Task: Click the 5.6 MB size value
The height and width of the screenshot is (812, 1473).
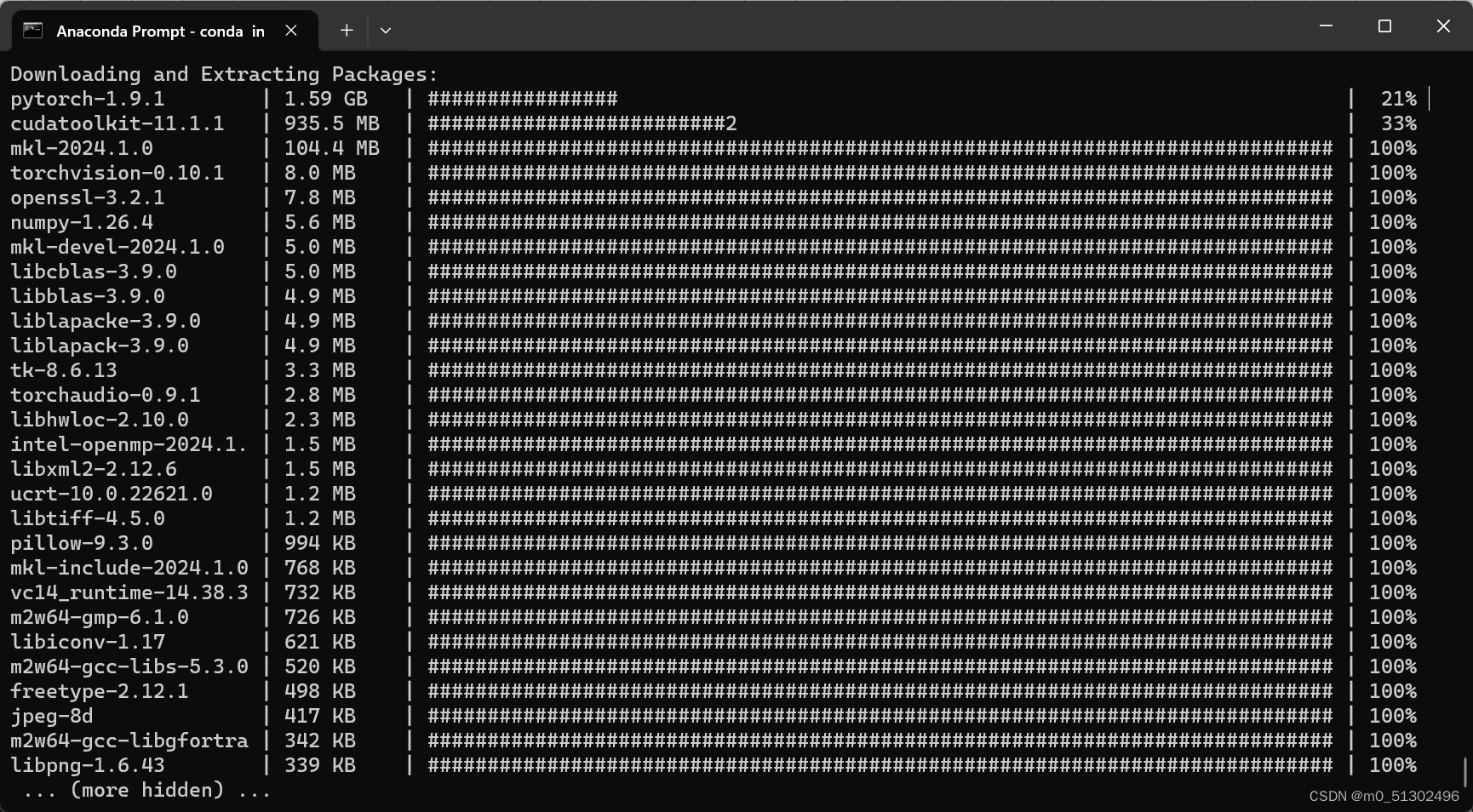Action: click(320, 222)
